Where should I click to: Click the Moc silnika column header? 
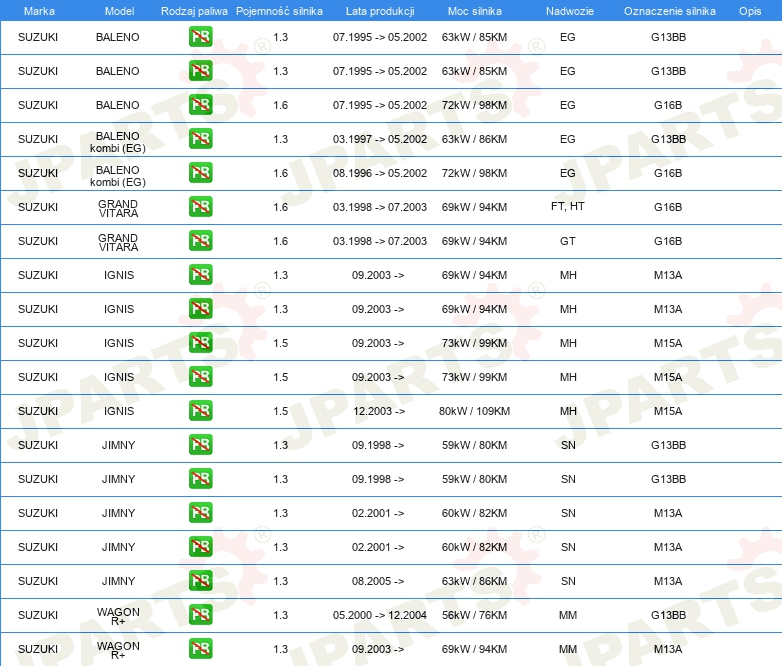pyautogui.click(x=475, y=11)
